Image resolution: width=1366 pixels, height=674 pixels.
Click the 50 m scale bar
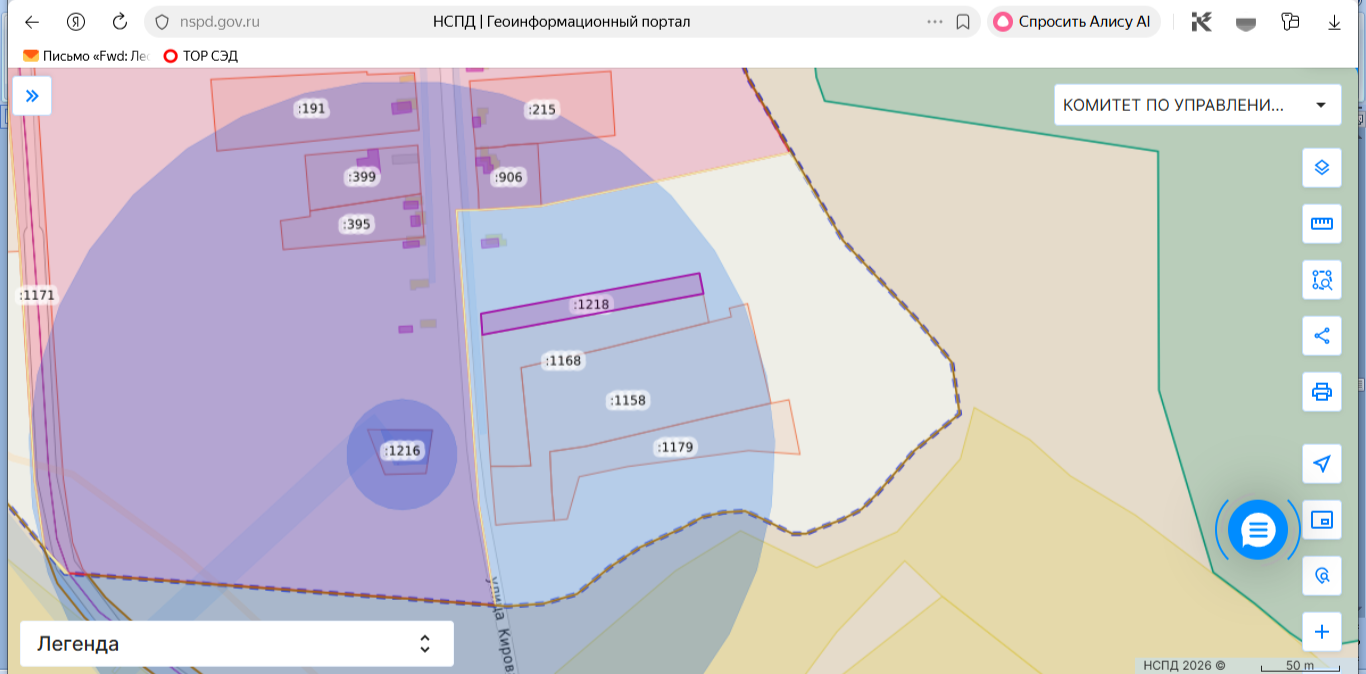click(x=1299, y=665)
